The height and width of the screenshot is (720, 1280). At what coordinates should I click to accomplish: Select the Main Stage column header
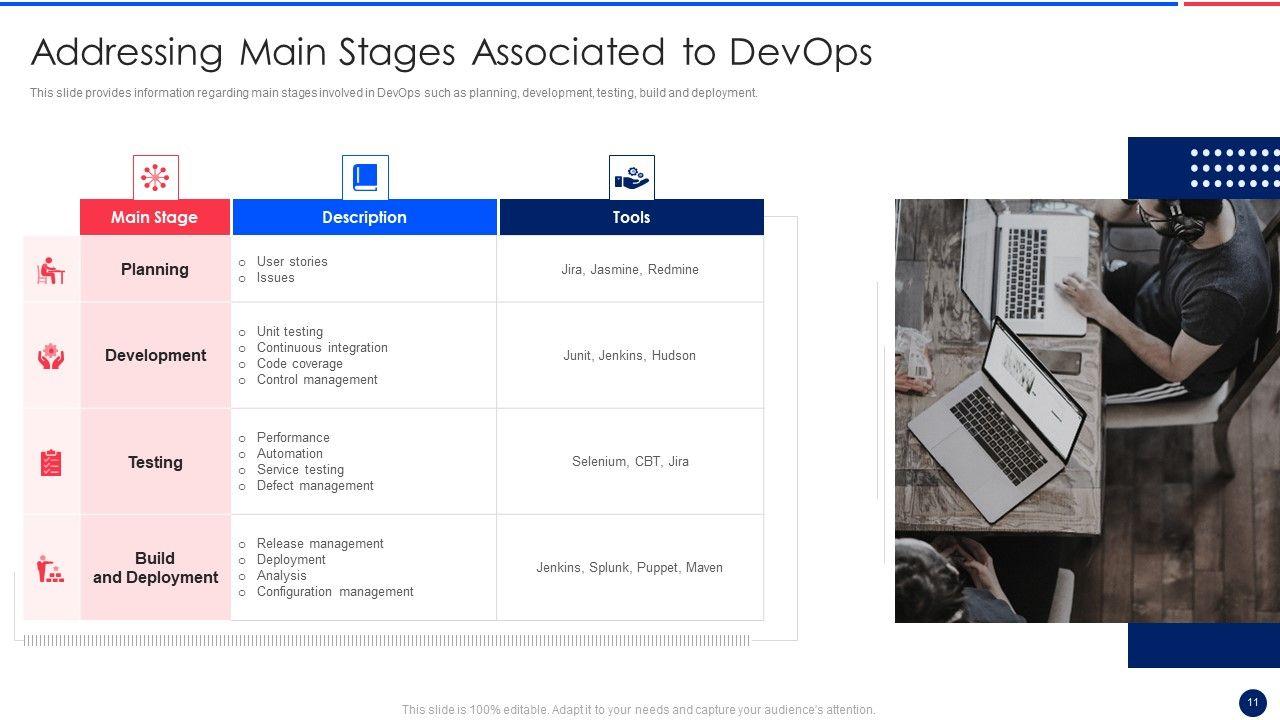pos(155,217)
